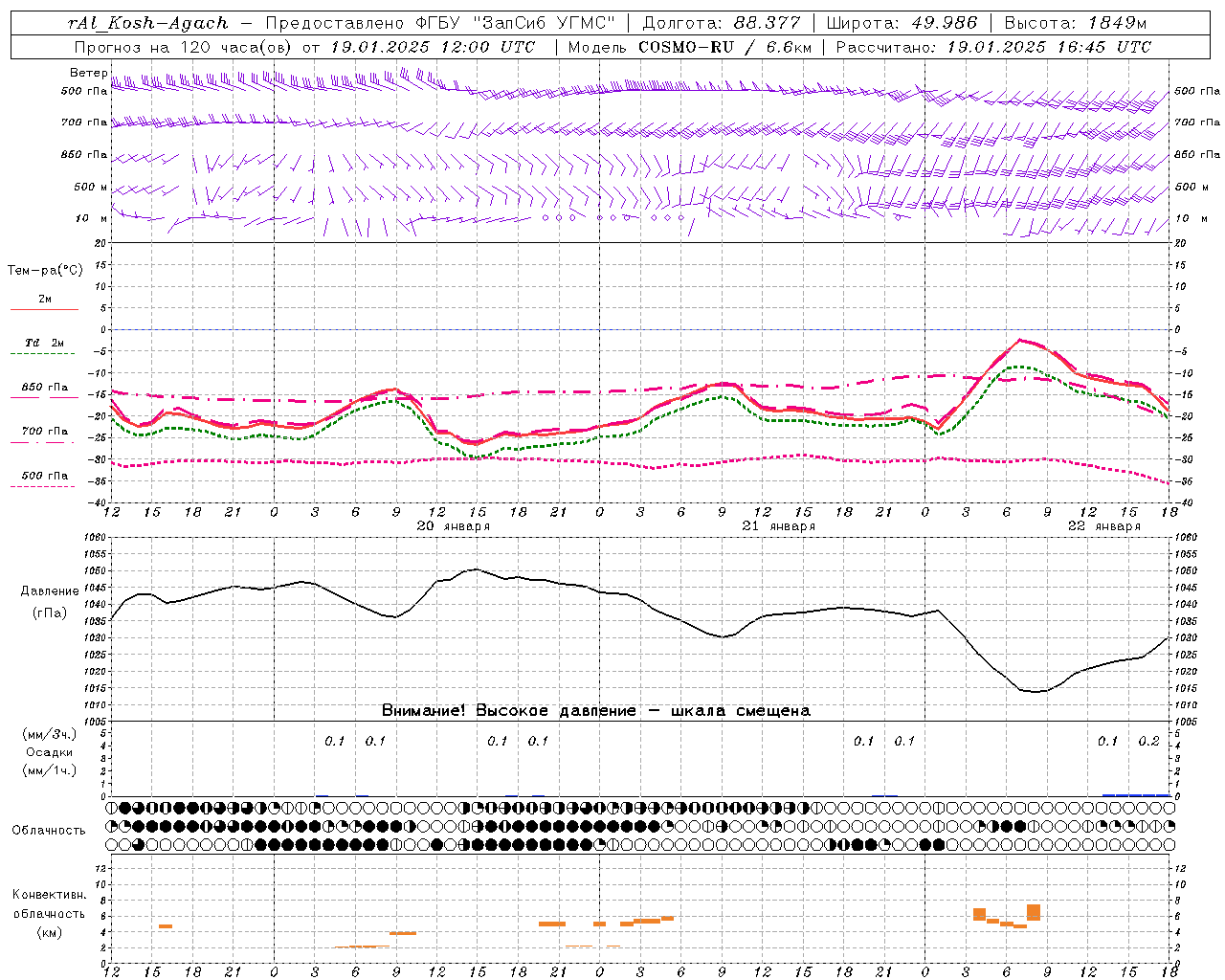Click the 850 гПа temperature legend line
Viewport: 1225px width, 980px height.
click(44, 398)
